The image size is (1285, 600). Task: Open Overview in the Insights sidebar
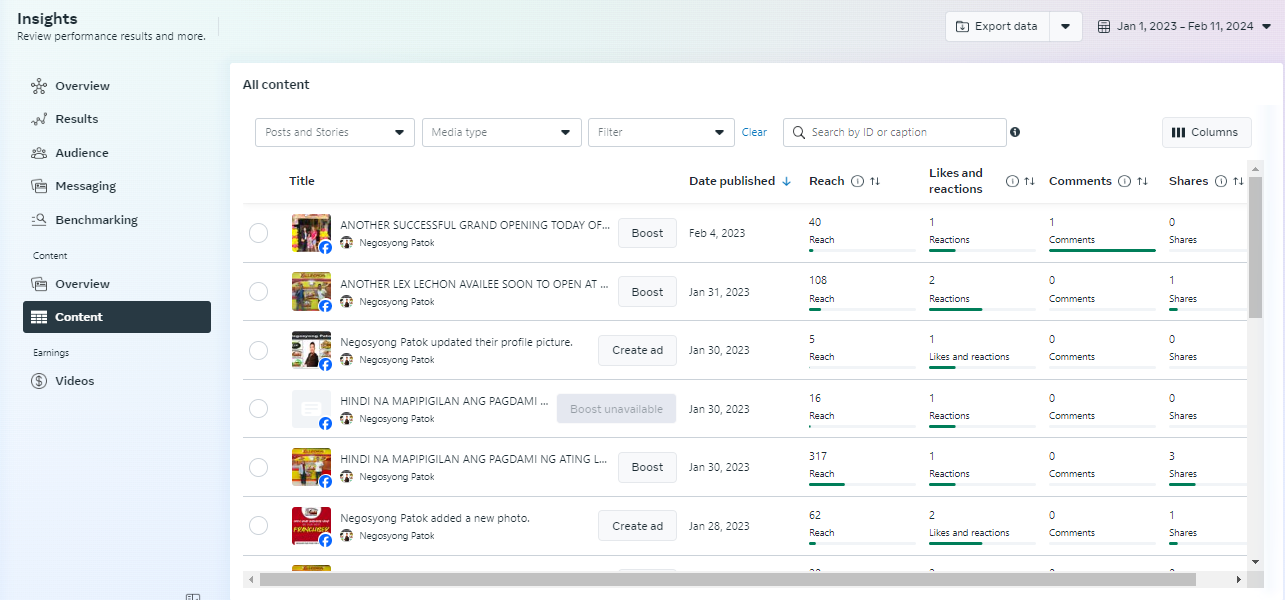click(82, 86)
